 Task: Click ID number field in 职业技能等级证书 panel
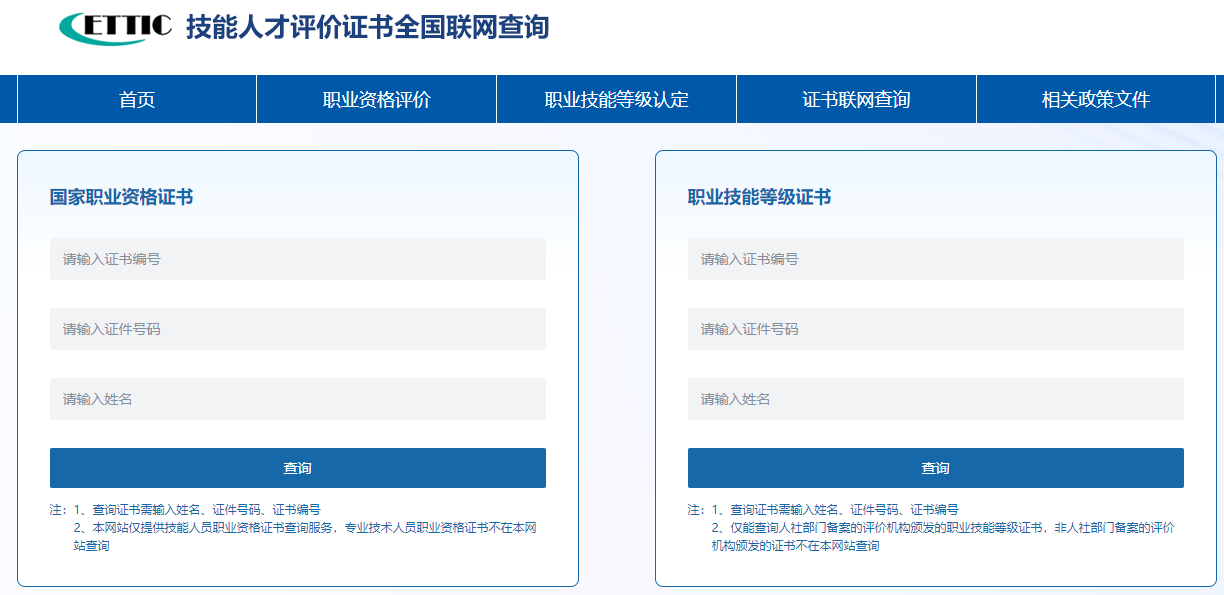[x=936, y=329]
